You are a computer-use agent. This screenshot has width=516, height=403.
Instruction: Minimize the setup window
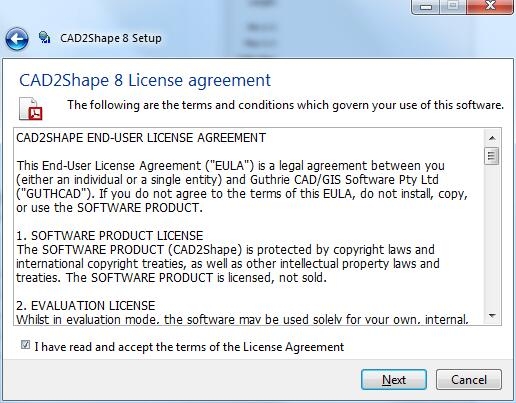(x=426, y=6)
